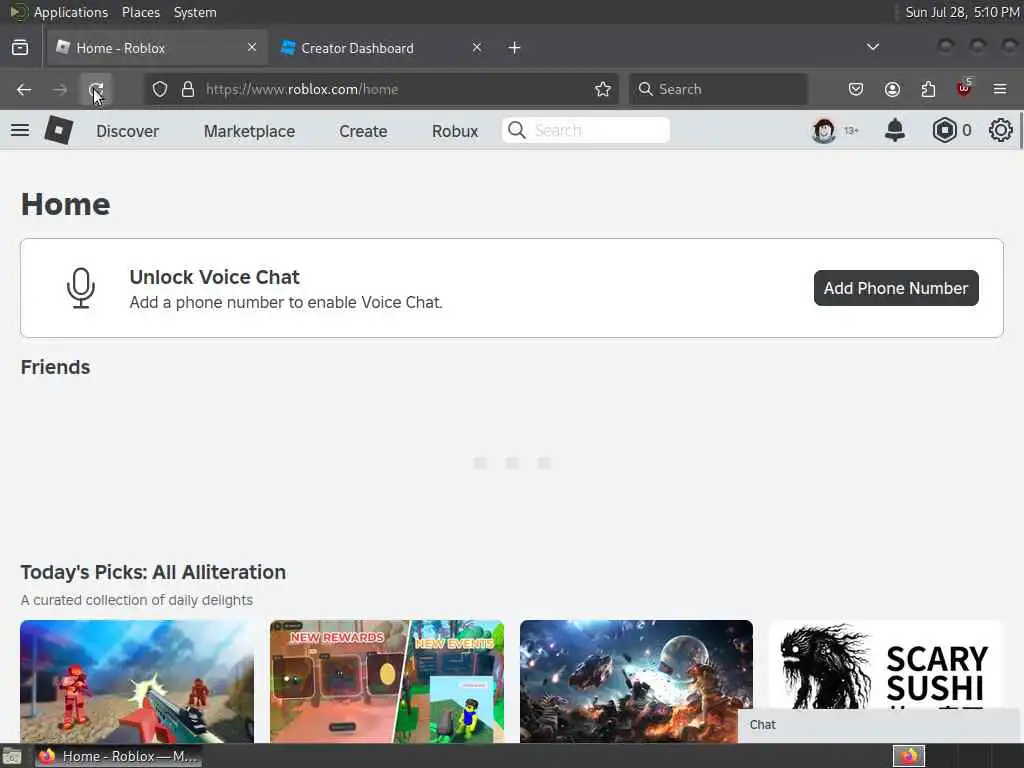Open the Marketplace page

tap(249, 131)
